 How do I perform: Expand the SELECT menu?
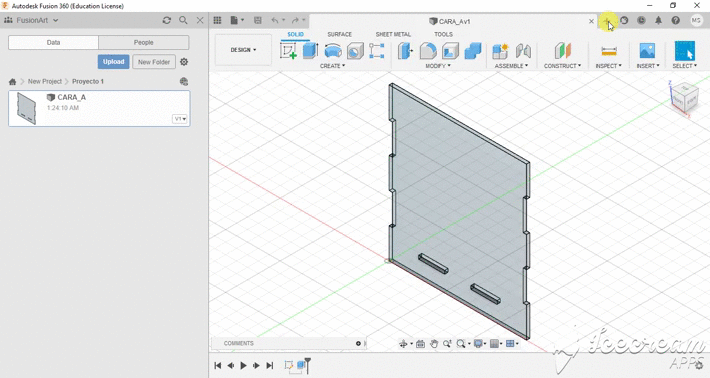click(685, 66)
